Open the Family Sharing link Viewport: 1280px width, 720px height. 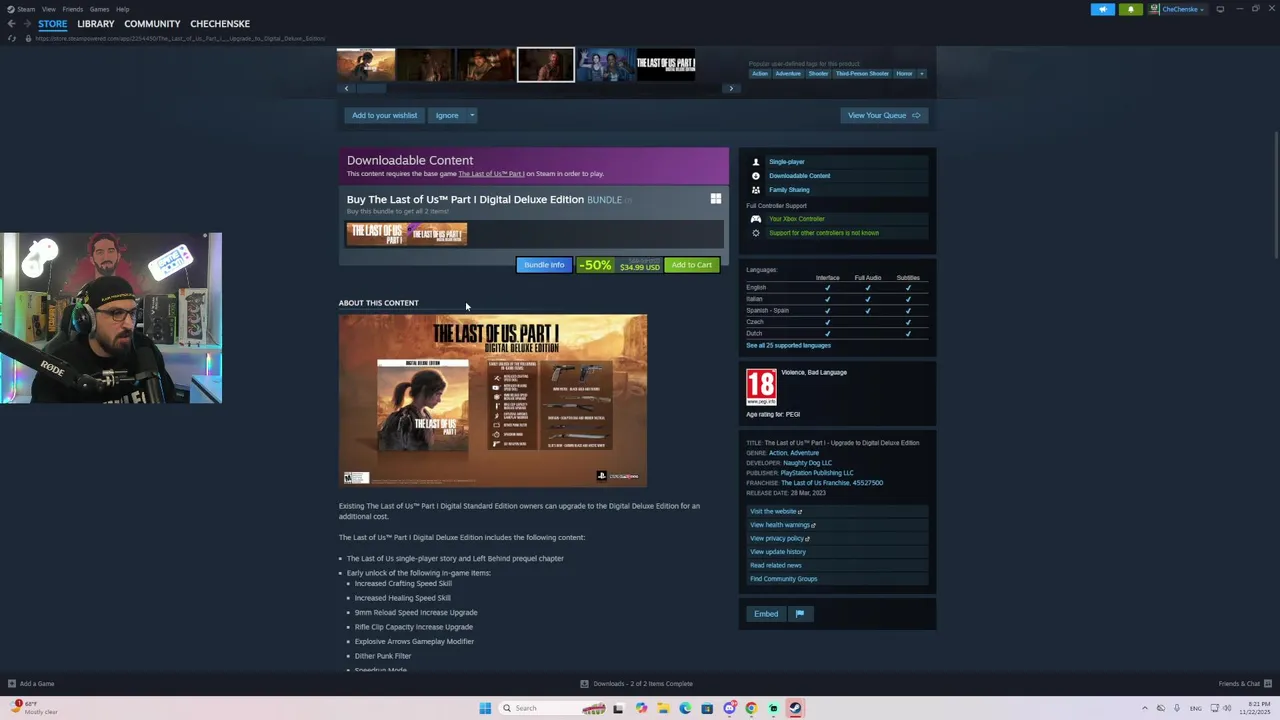point(789,190)
